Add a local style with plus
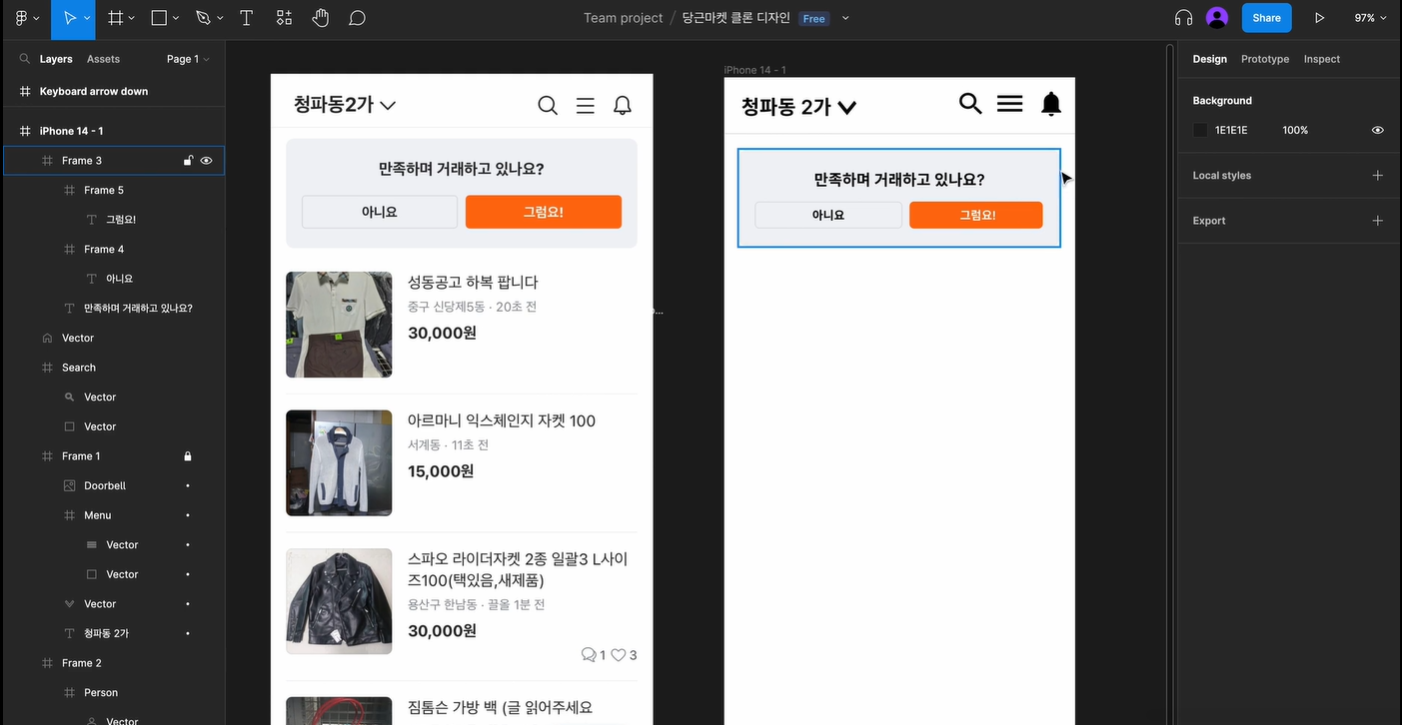Image resolution: width=1402 pixels, height=725 pixels. click(1377, 175)
